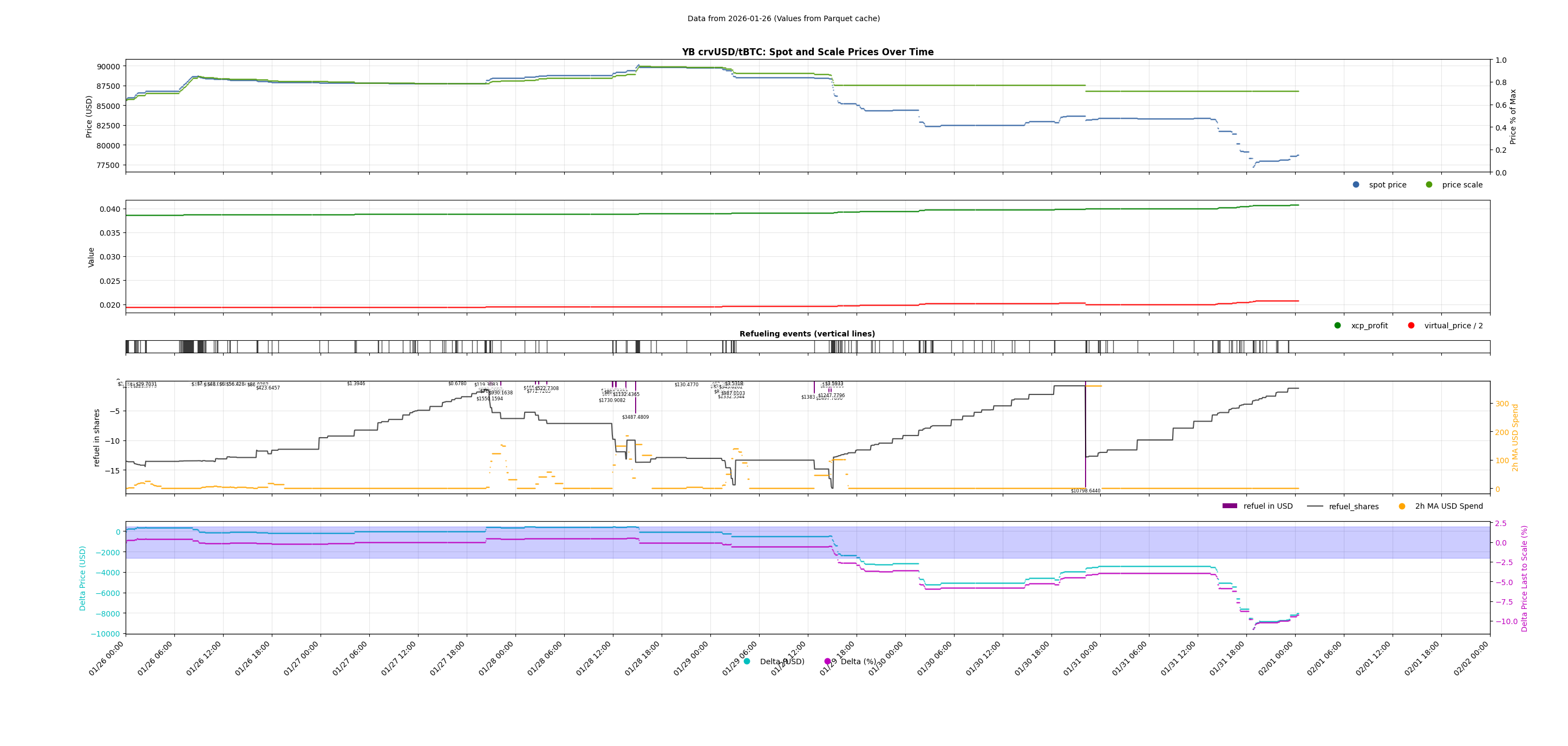The height and width of the screenshot is (746, 1568).
Task: Click the 'Delta Price Last to Scale (%)' axis label
Action: click(x=1524, y=578)
